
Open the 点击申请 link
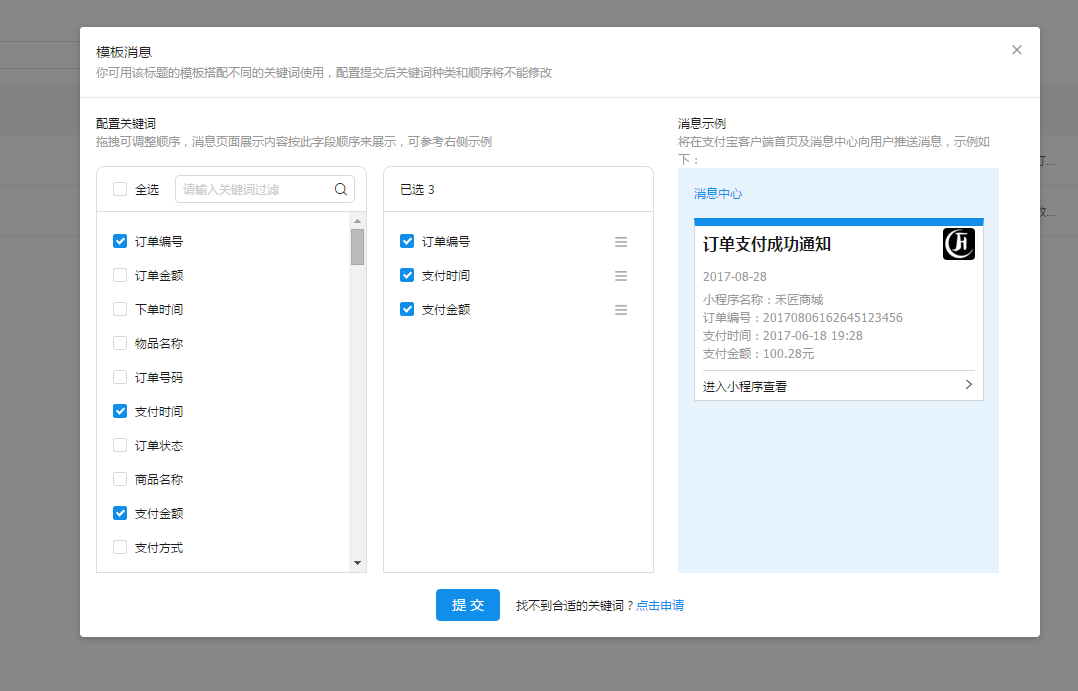(x=660, y=606)
